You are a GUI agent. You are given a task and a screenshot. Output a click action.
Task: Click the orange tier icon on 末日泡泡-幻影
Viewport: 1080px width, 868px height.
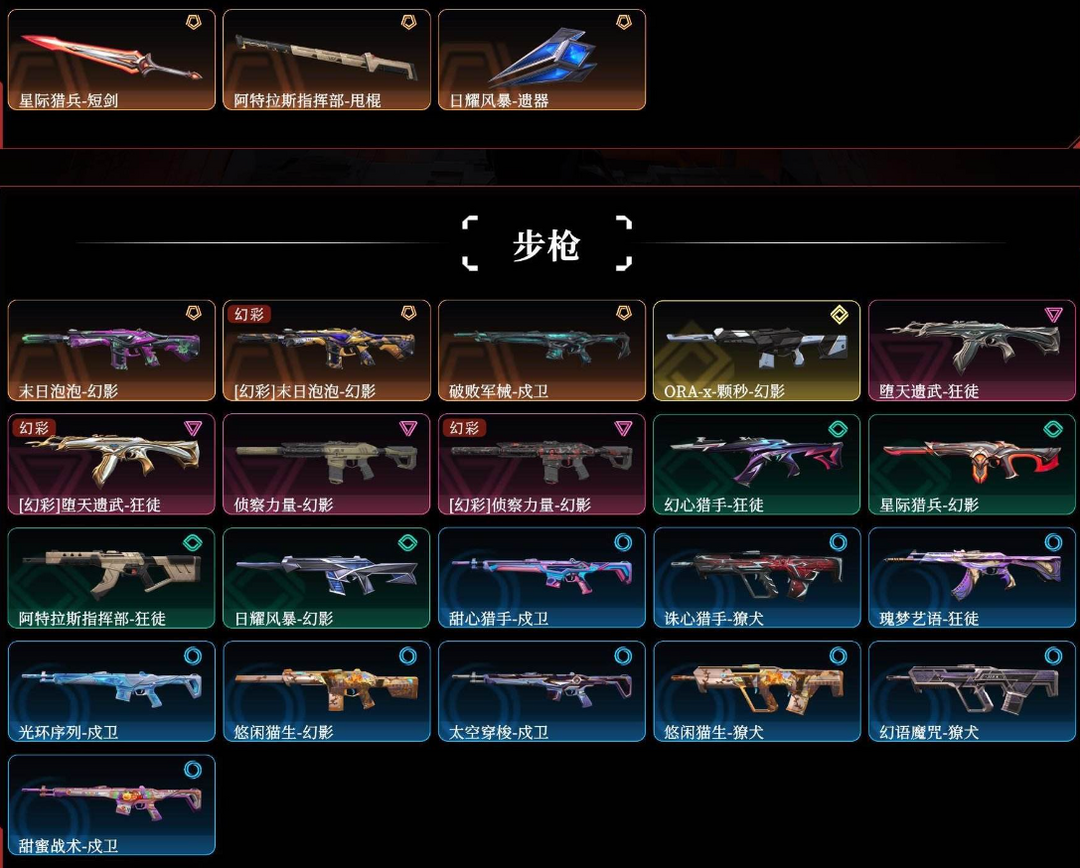coord(194,313)
